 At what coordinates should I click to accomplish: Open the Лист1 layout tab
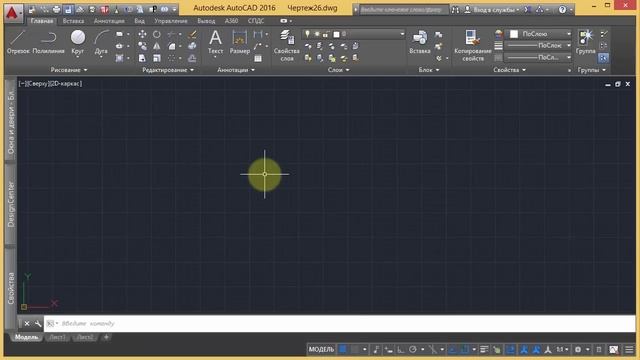[57, 337]
